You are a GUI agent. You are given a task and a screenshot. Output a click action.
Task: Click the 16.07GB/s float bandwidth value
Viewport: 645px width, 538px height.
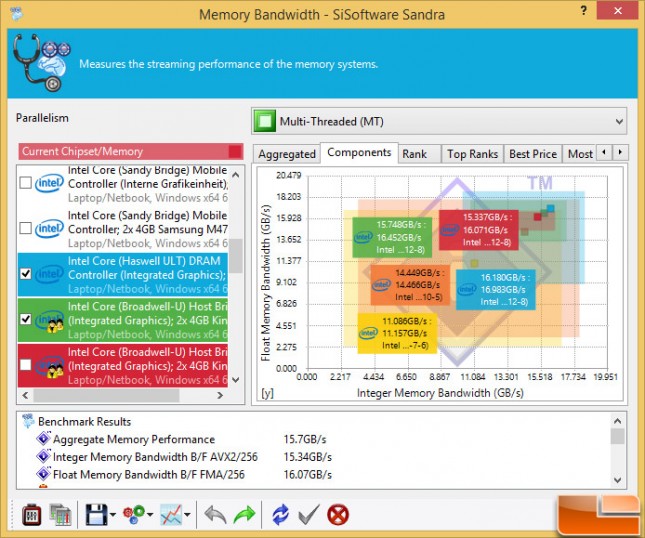[308, 474]
